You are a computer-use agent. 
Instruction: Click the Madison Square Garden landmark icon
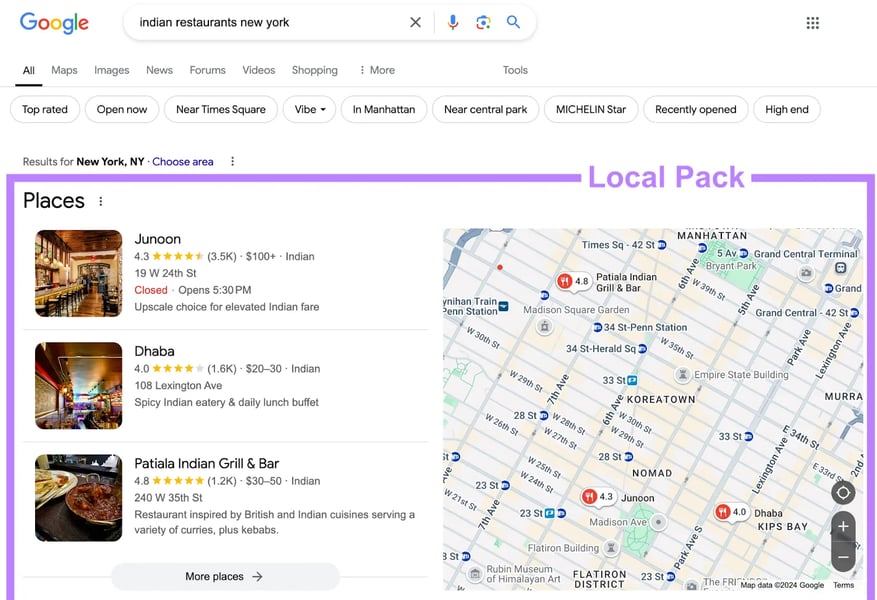coord(545,326)
